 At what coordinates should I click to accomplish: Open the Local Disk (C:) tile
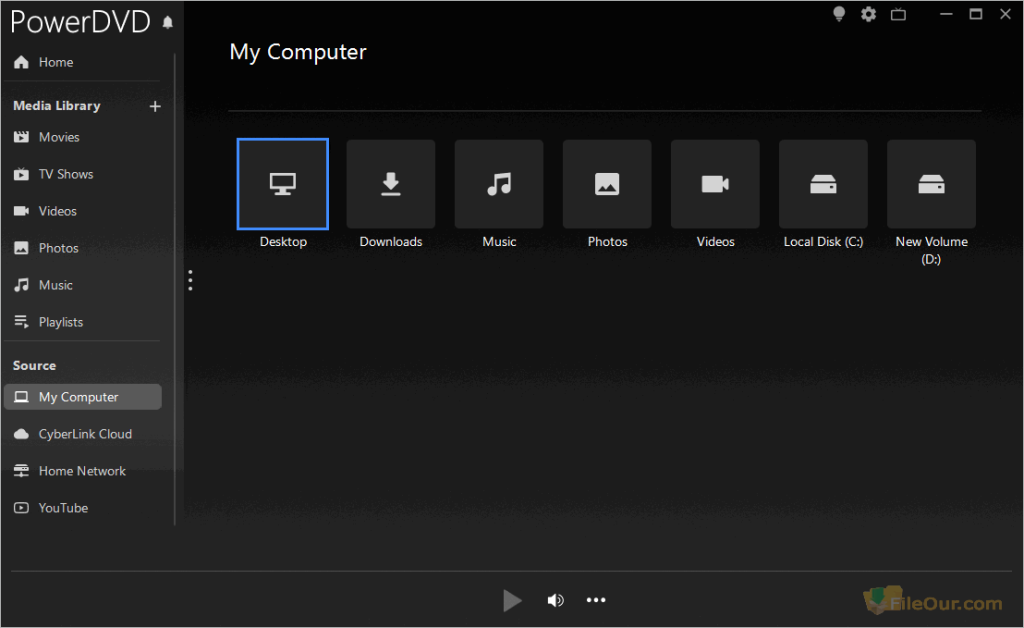point(823,184)
